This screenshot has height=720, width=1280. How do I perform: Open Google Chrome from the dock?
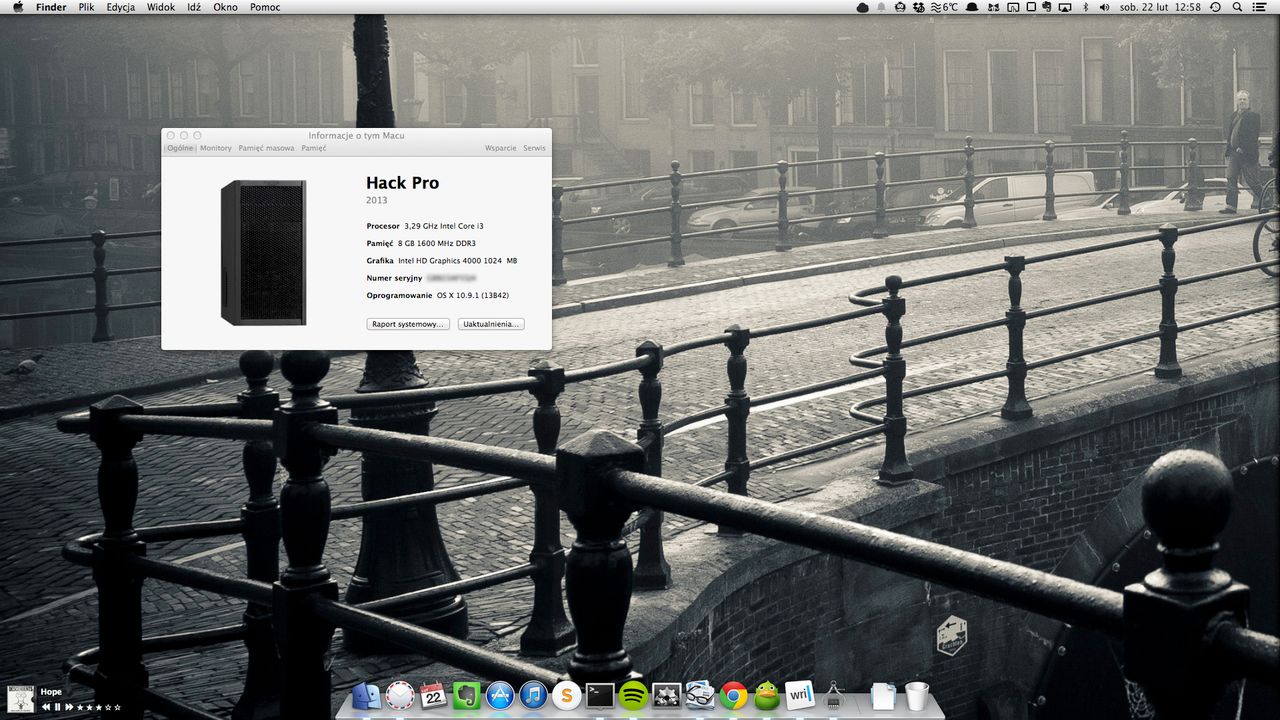pyautogui.click(x=734, y=695)
